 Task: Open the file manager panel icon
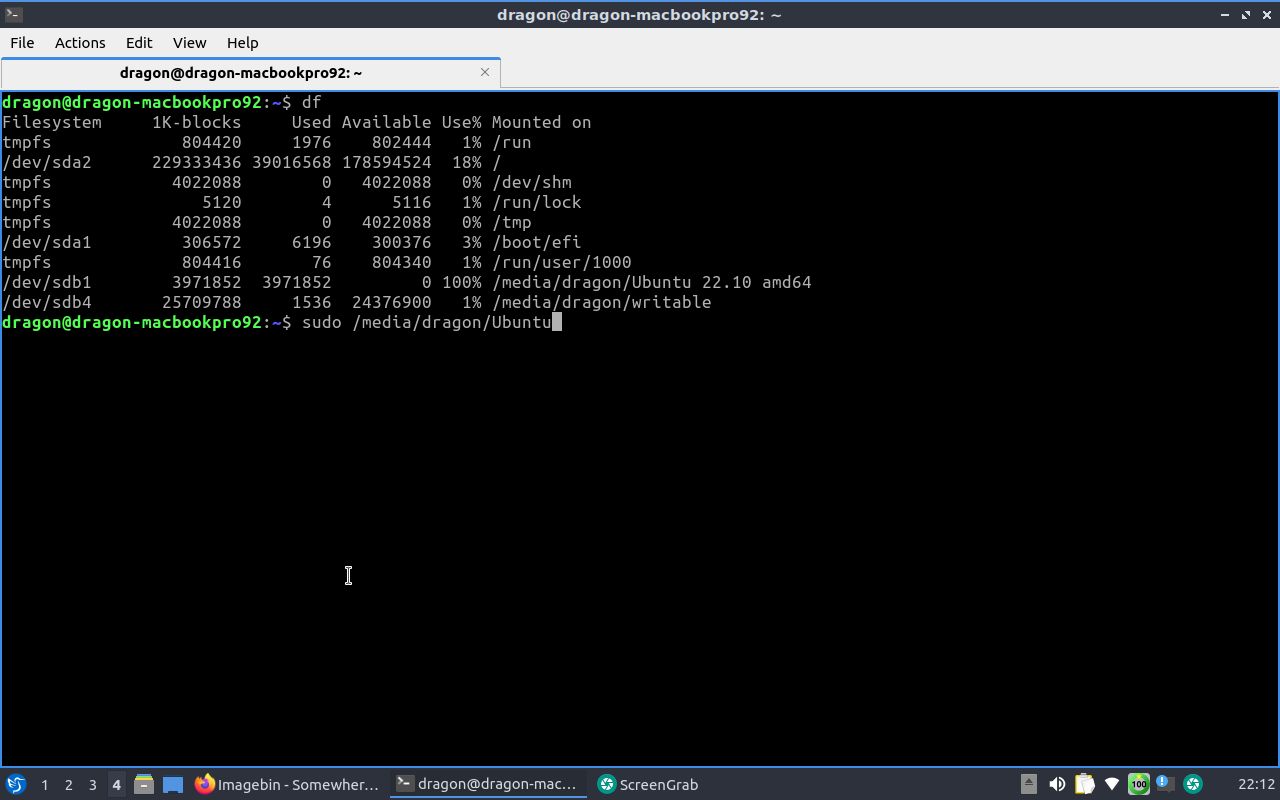tap(144, 785)
